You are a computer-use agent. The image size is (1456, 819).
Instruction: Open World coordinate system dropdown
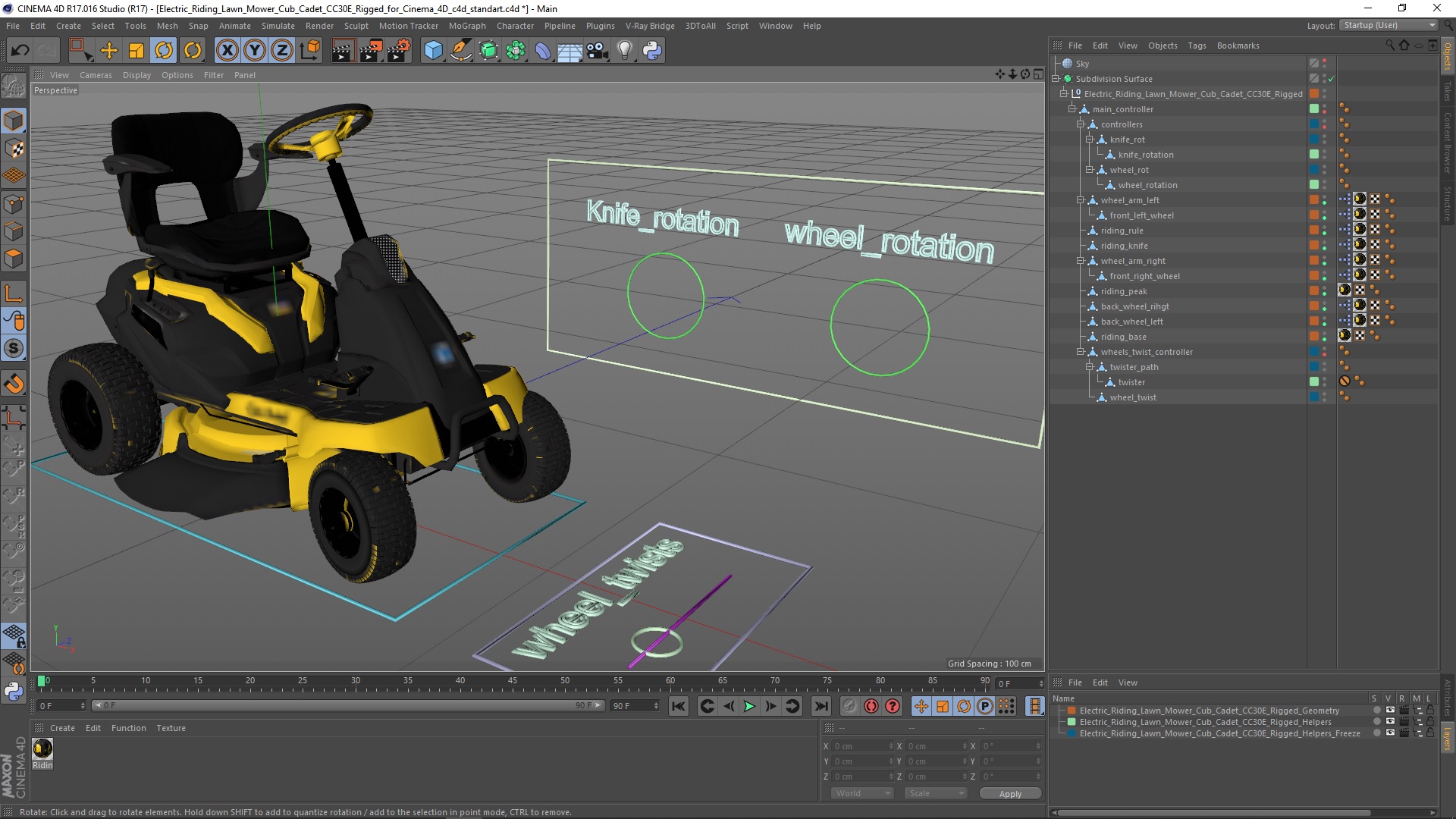pos(862,793)
